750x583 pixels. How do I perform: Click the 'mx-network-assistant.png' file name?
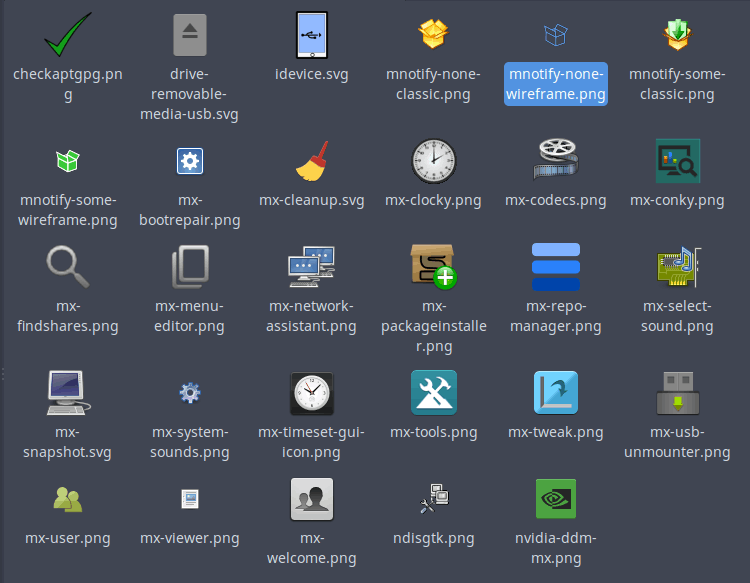pyautogui.click(x=311, y=316)
